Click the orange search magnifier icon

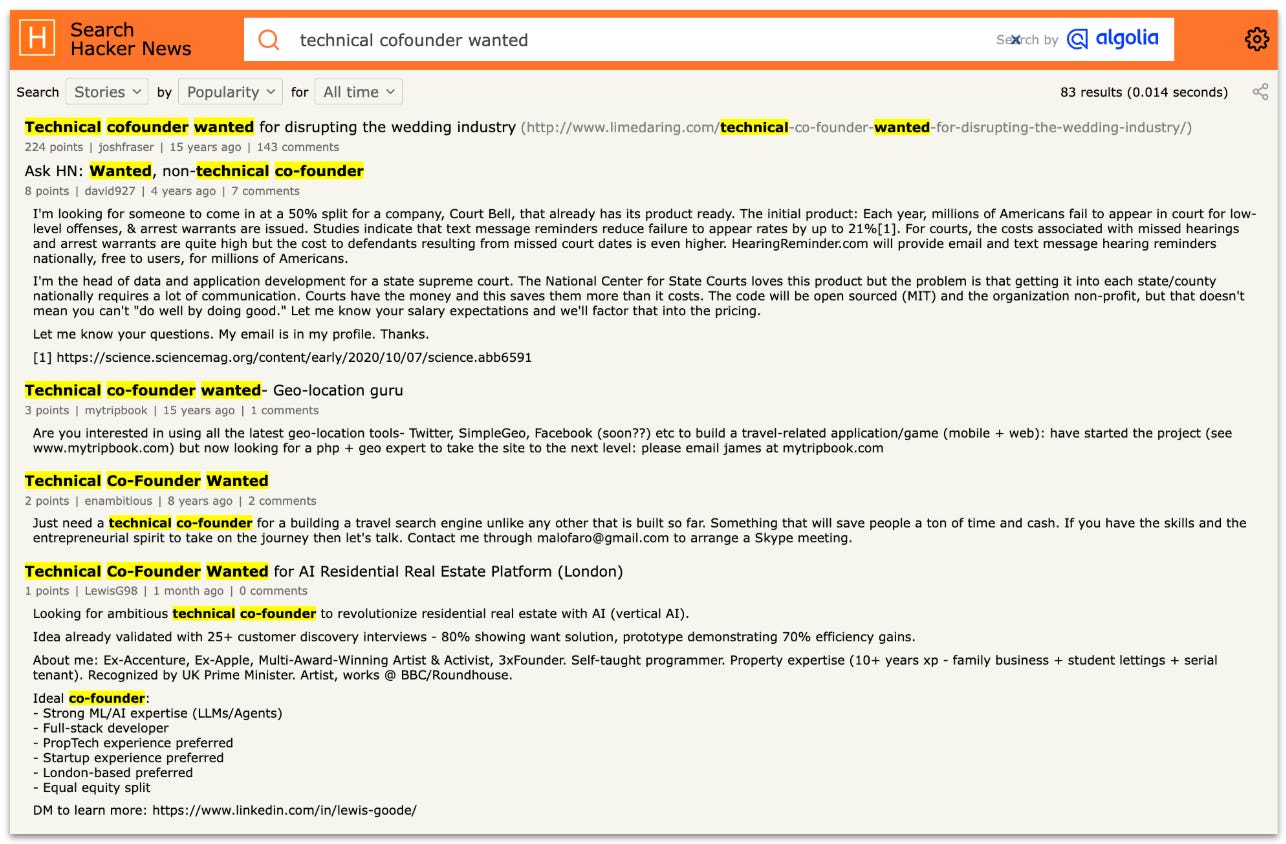point(268,40)
